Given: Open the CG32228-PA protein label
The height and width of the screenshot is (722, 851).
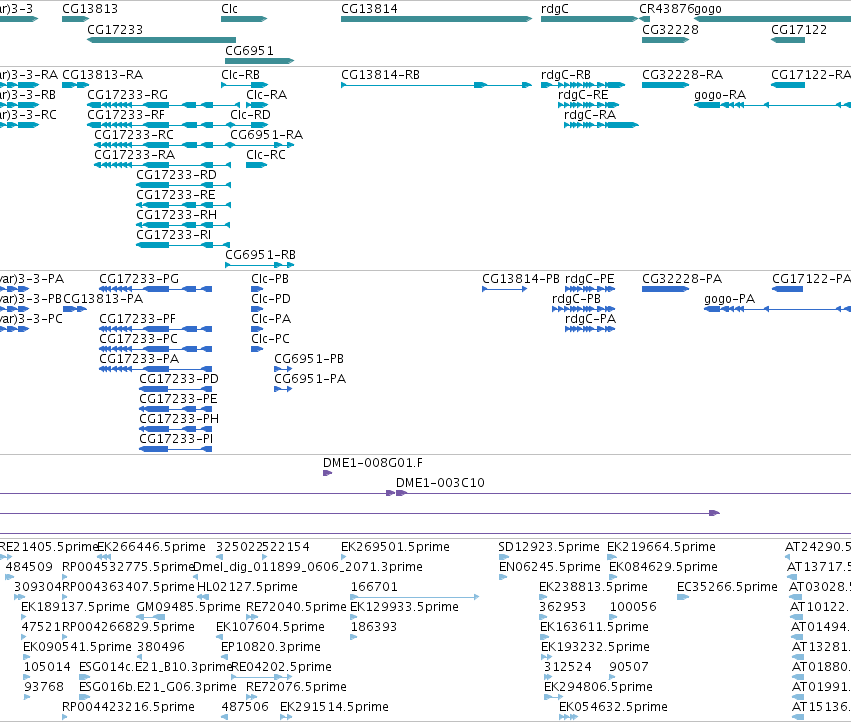Looking at the screenshot, I should tap(682, 278).
